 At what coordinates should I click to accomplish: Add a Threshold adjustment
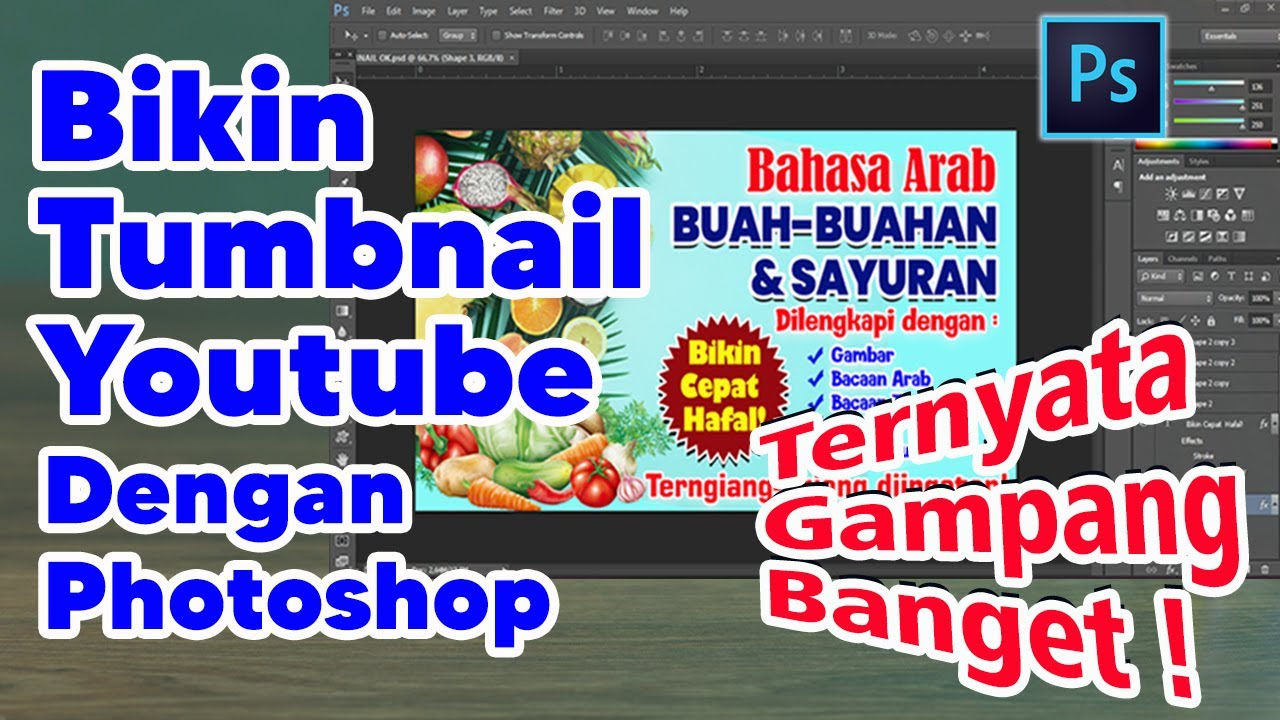coord(1205,236)
